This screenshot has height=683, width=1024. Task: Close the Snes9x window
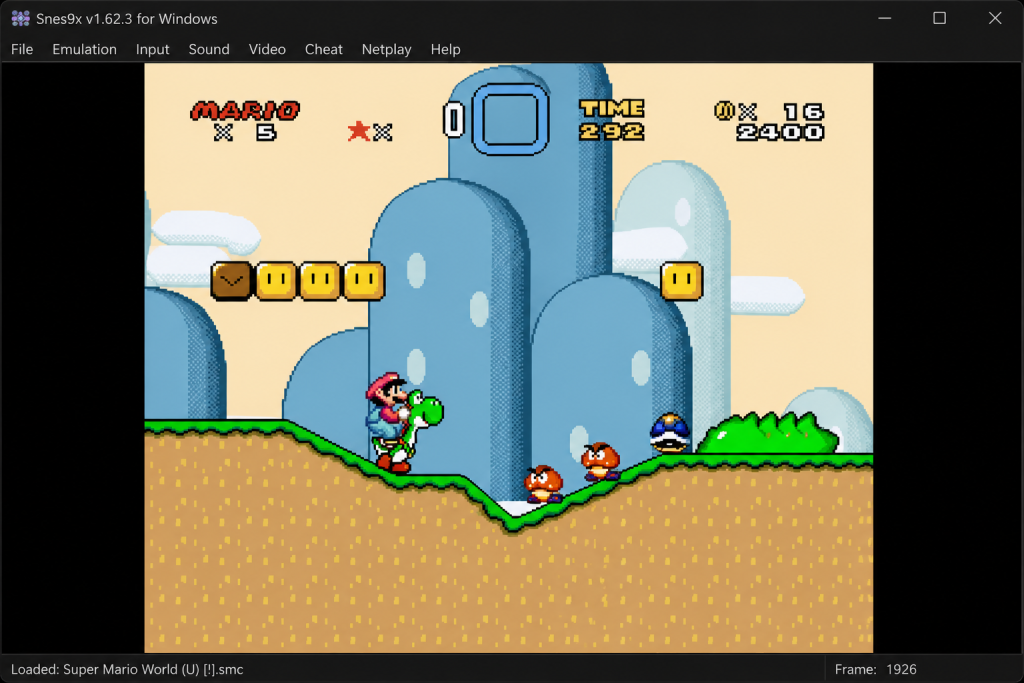[x=995, y=18]
